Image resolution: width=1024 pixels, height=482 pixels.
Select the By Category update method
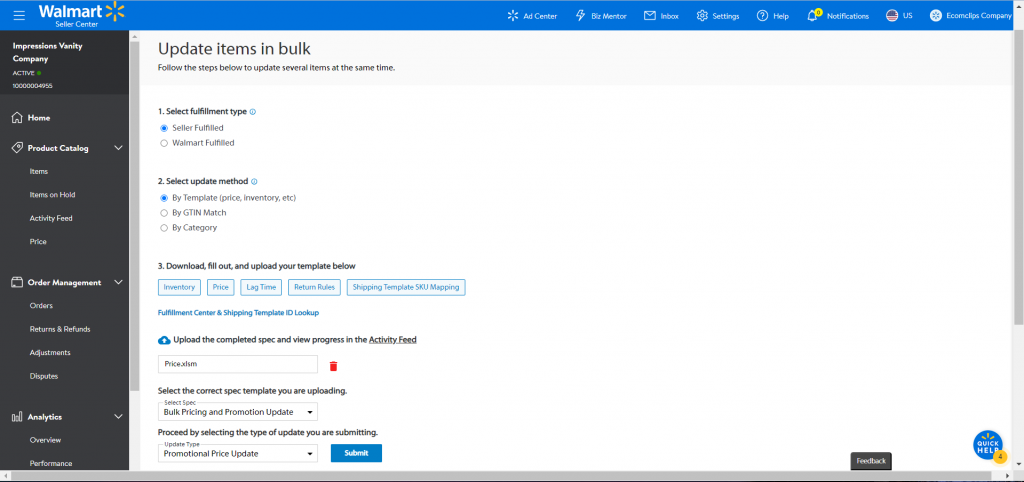tap(165, 228)
